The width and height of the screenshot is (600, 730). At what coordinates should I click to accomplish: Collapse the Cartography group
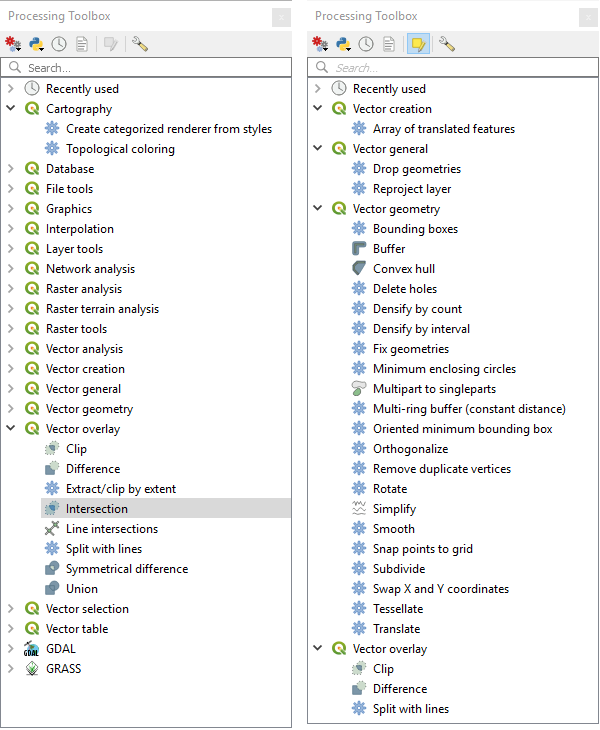coord(11,109)
